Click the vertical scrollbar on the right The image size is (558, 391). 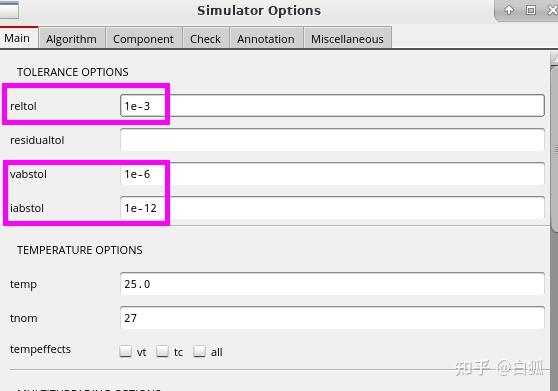554,148
